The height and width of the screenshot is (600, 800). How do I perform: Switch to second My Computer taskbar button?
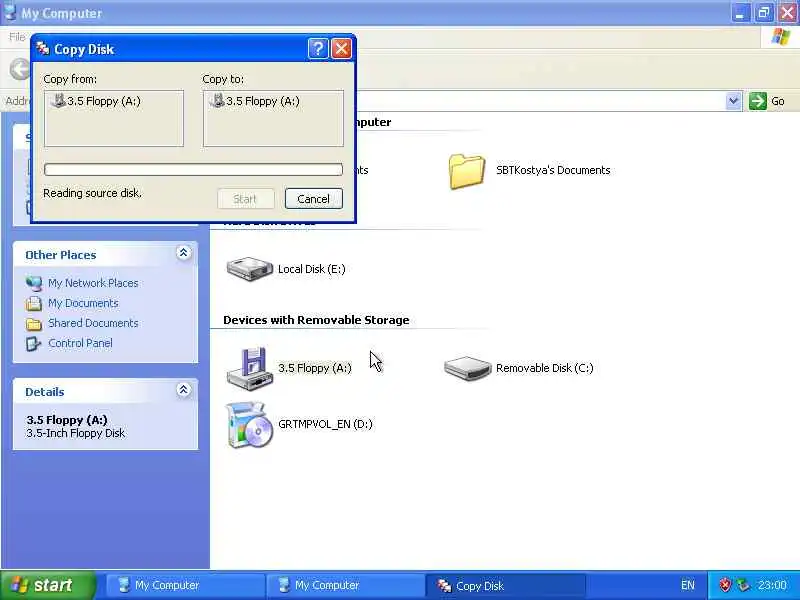coord(345,585)
